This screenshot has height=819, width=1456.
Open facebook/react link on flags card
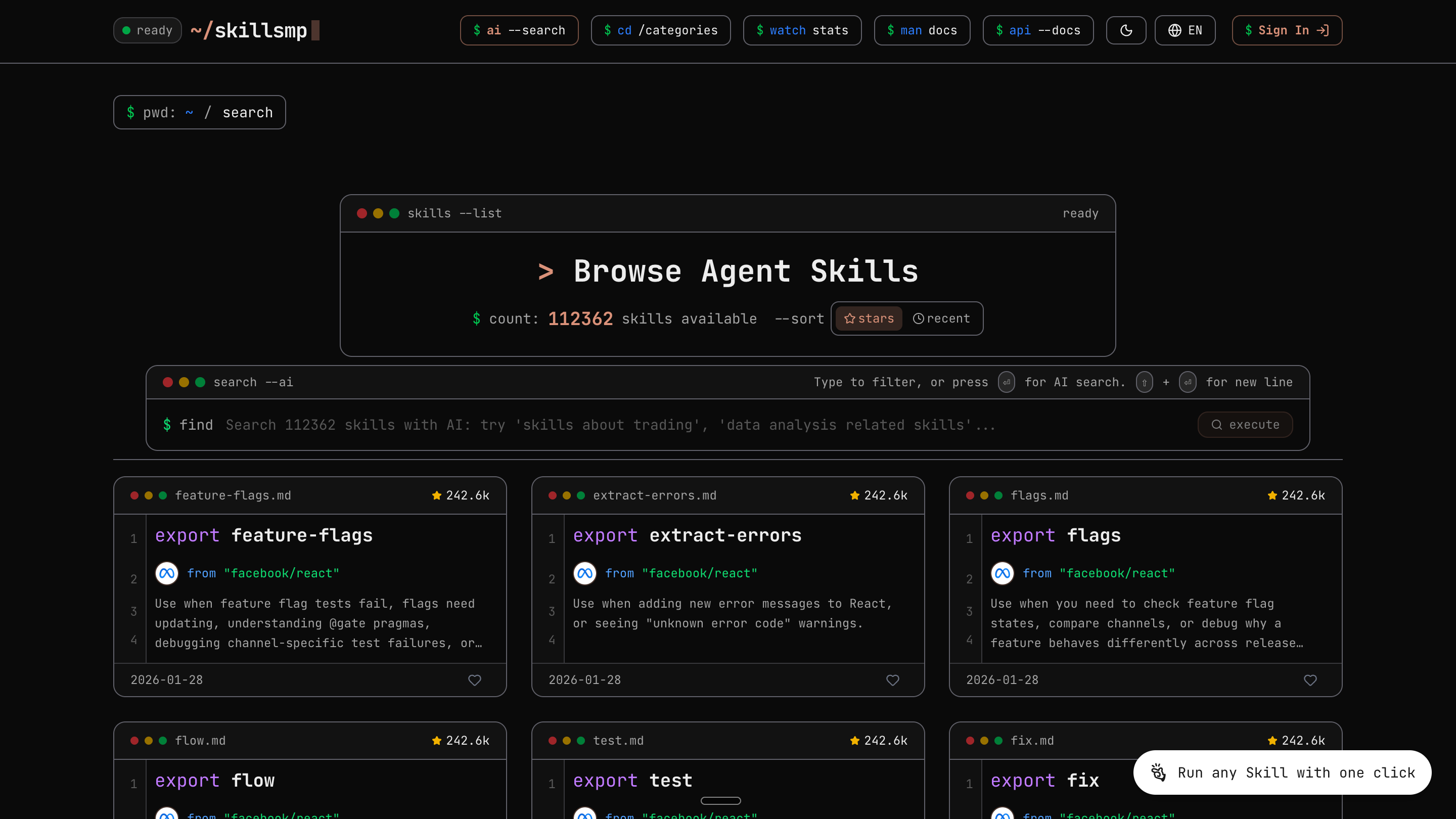[1117, 573]
